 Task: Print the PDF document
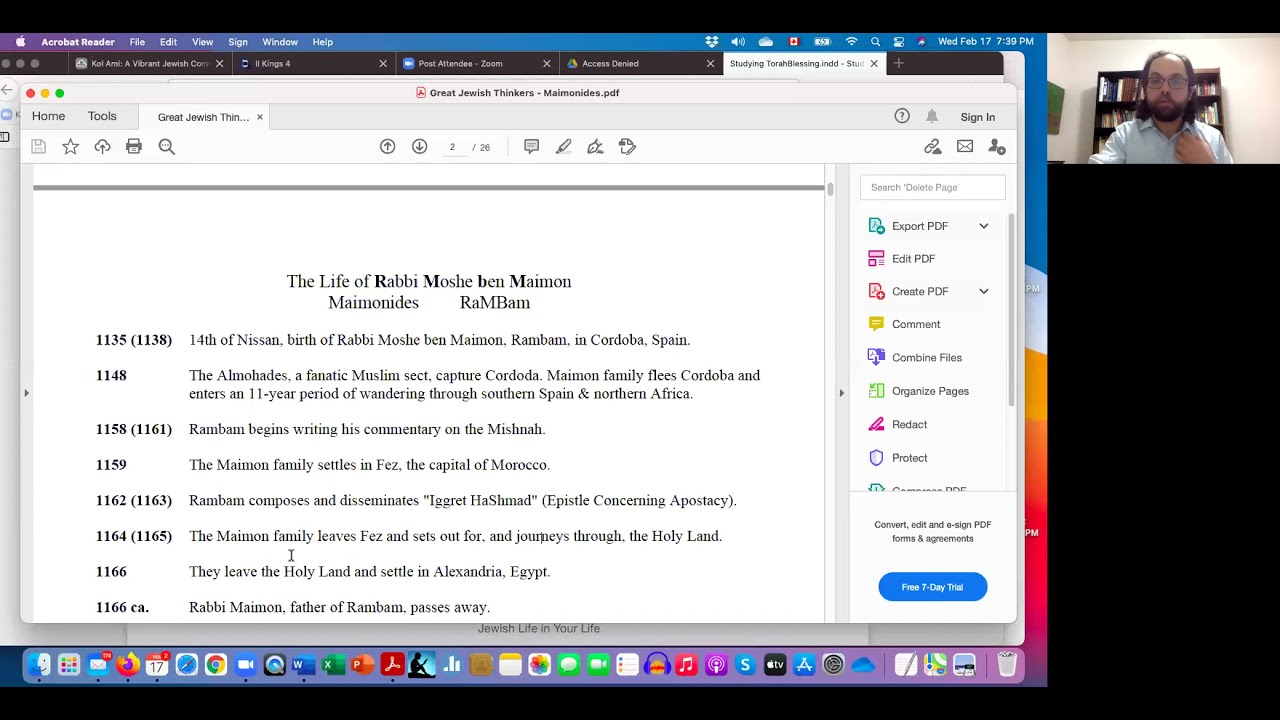click(x=134, y=147)
